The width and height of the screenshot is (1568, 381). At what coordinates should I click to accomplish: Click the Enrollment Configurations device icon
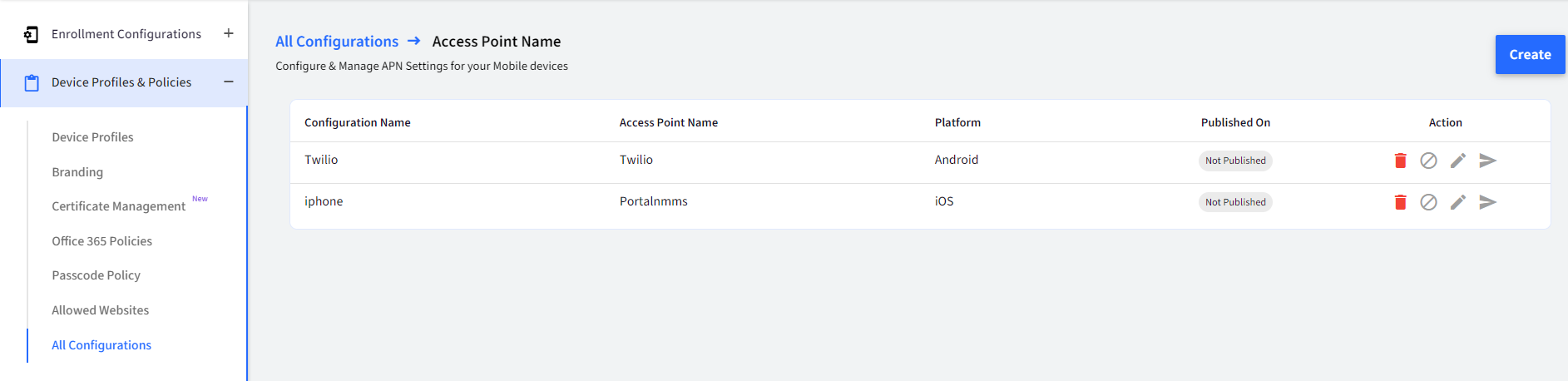31,34
